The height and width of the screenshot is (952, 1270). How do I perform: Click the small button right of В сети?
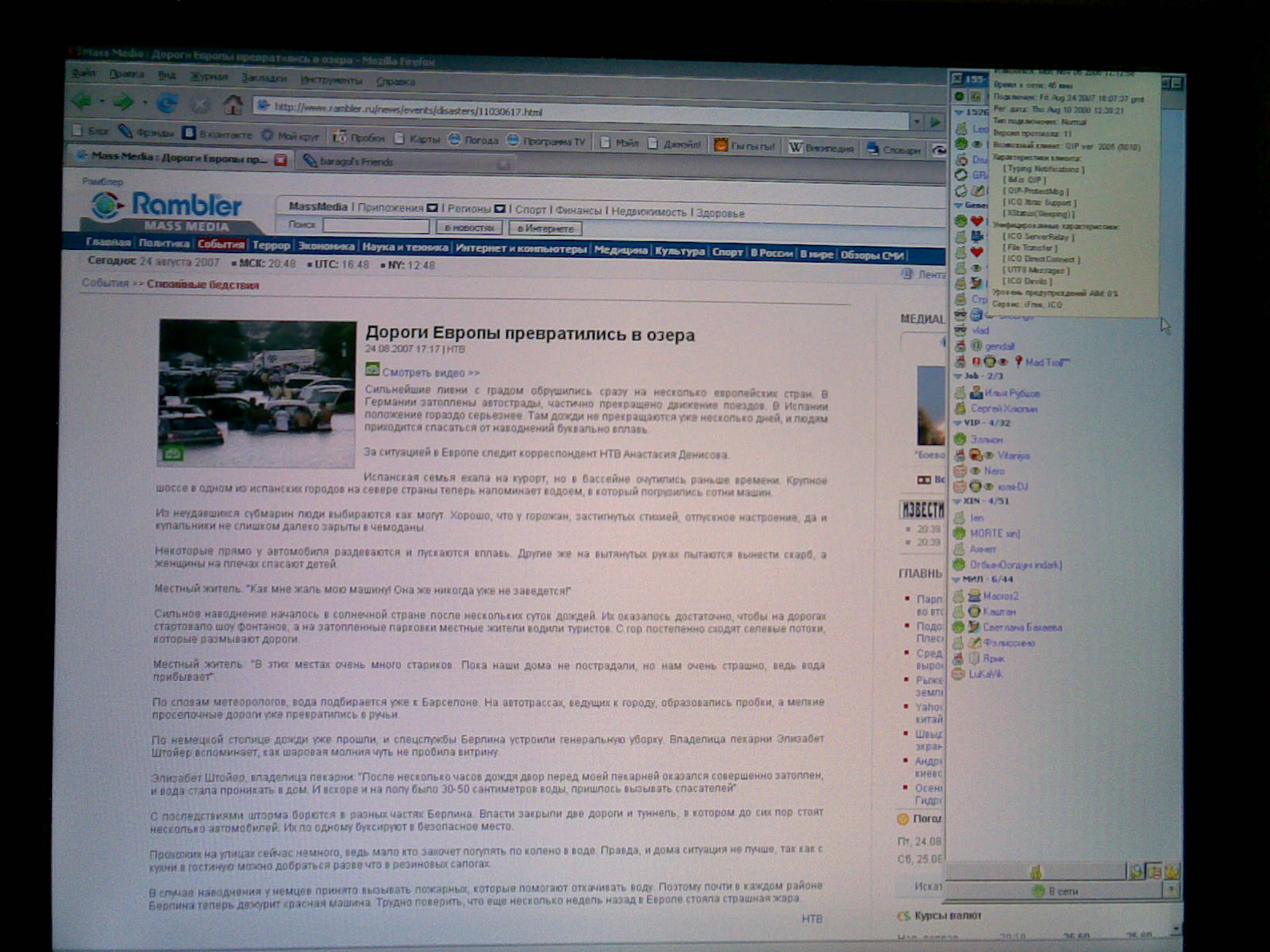[x=1171, y=891]
